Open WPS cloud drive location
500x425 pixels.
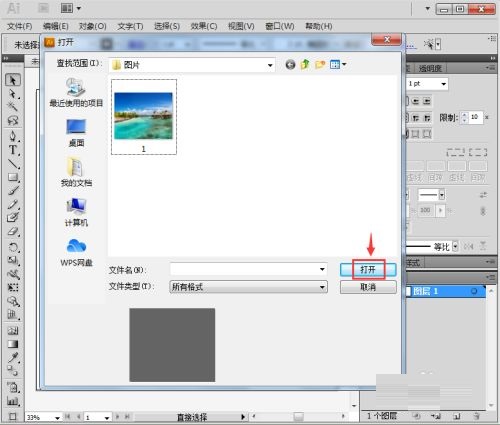pos(76,252)
